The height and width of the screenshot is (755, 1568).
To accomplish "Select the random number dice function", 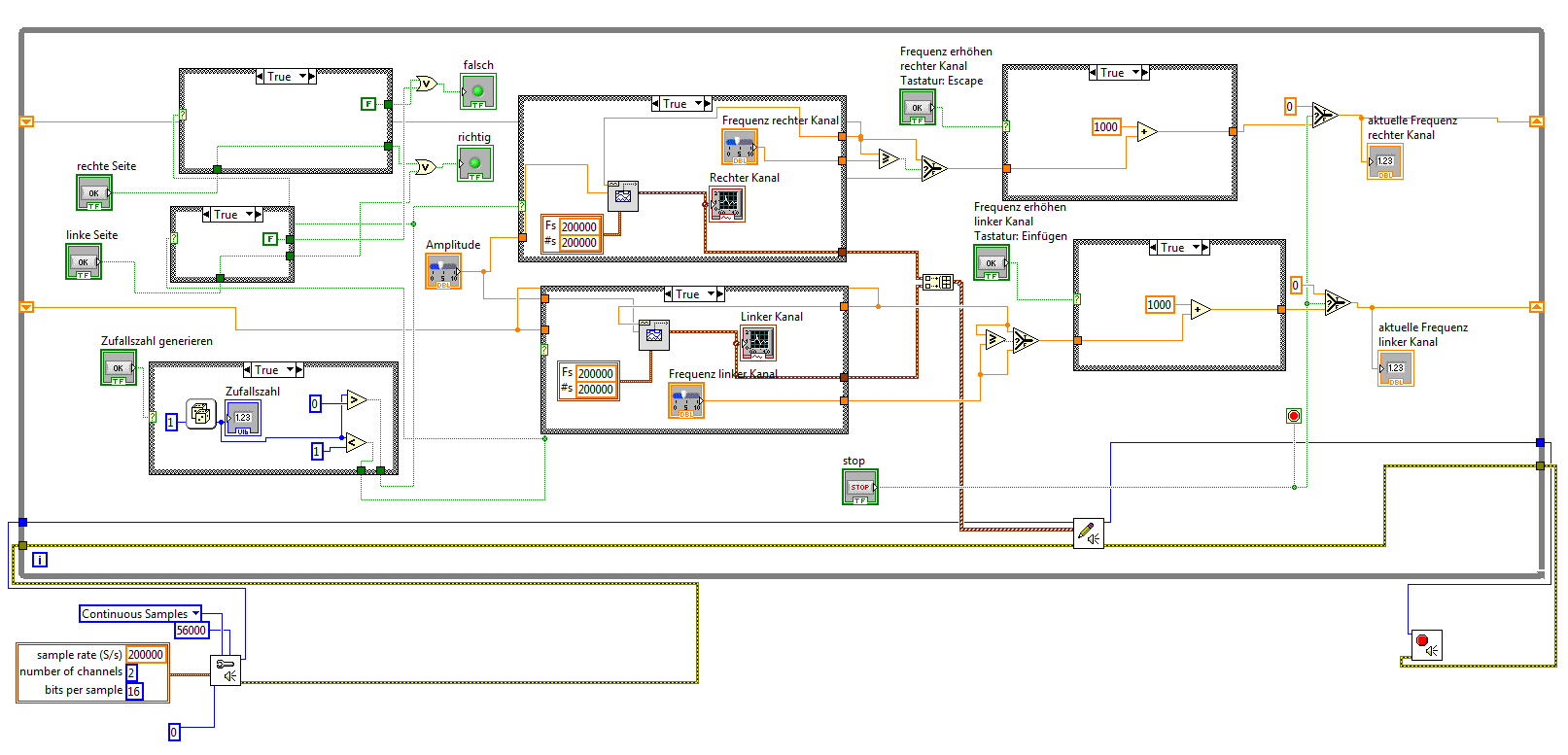I will [200, 415].
